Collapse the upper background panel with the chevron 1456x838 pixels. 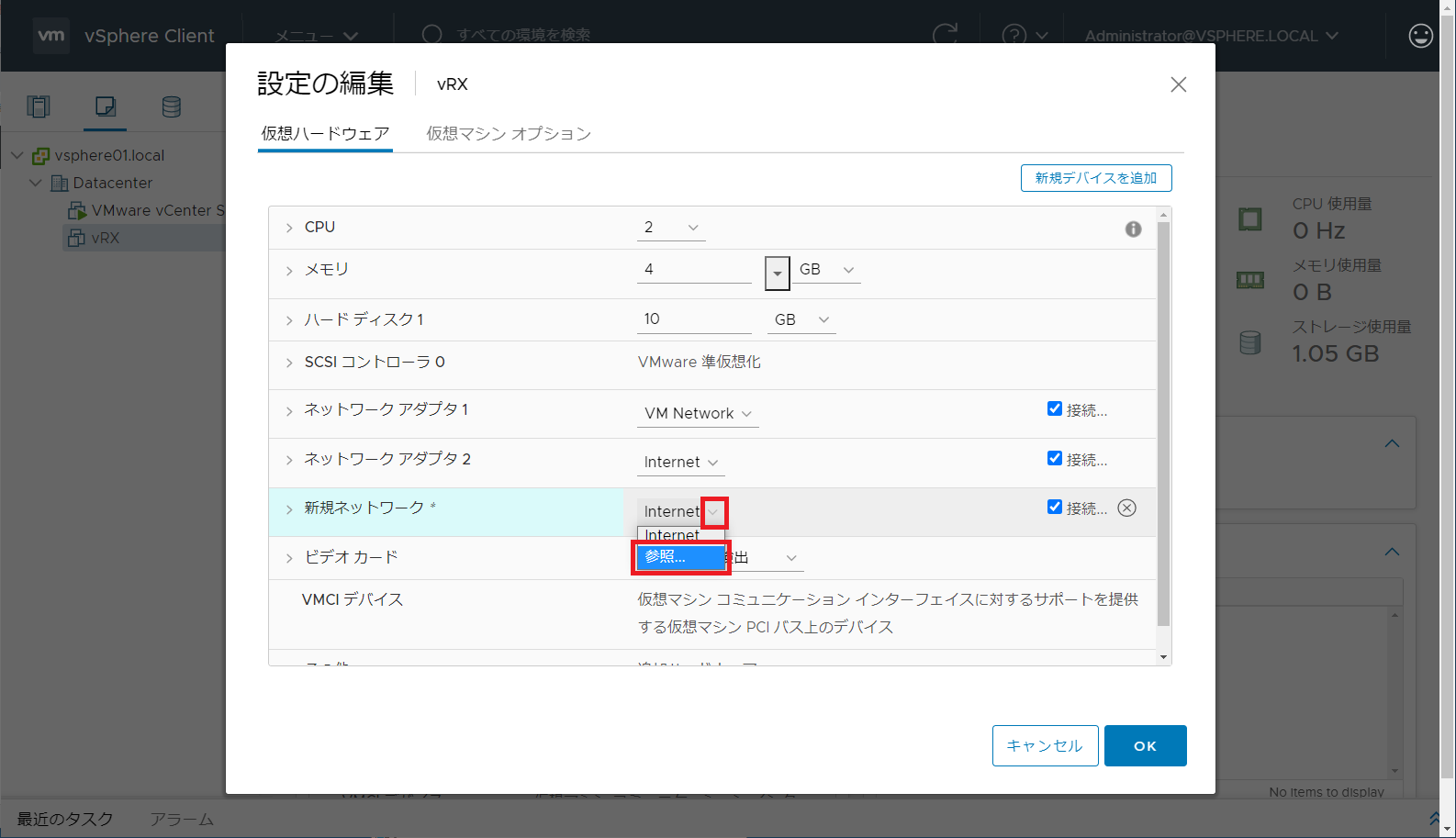(x=1392, y=444)
